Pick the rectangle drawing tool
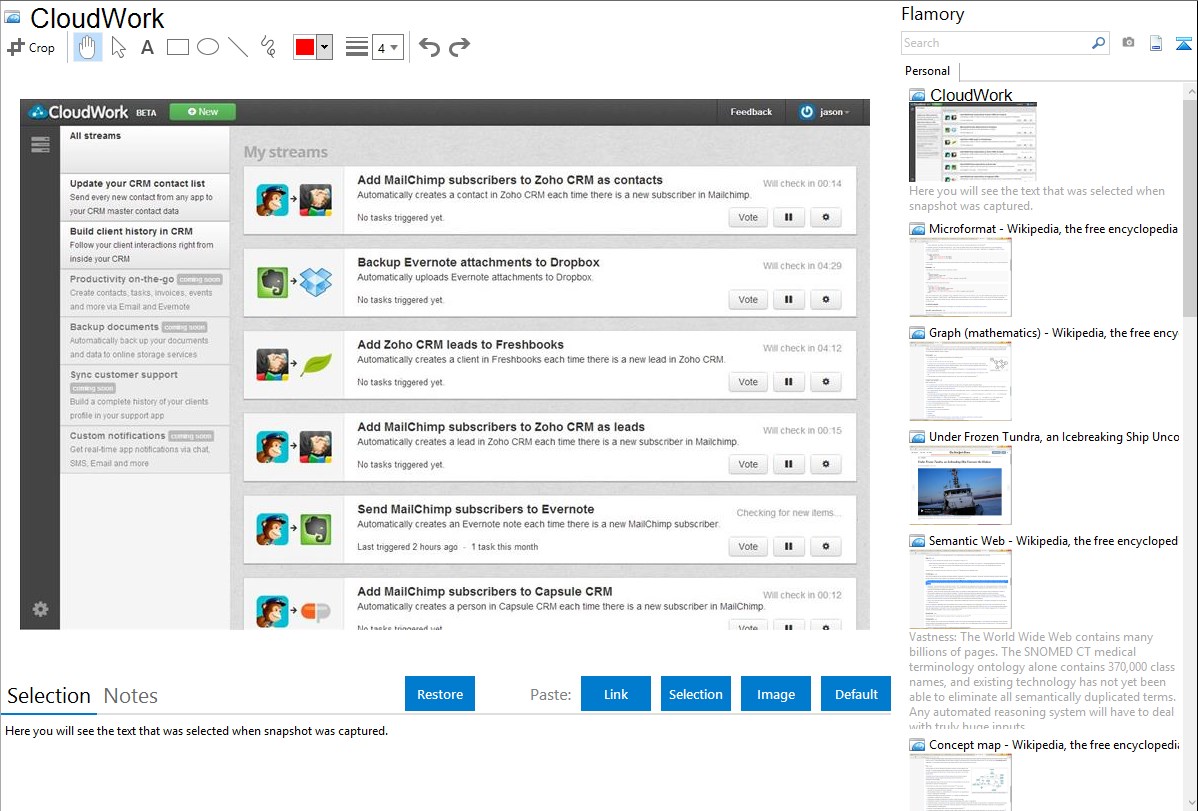The height and width of the screenshot is (811, 1198). (x=177, y=47)
